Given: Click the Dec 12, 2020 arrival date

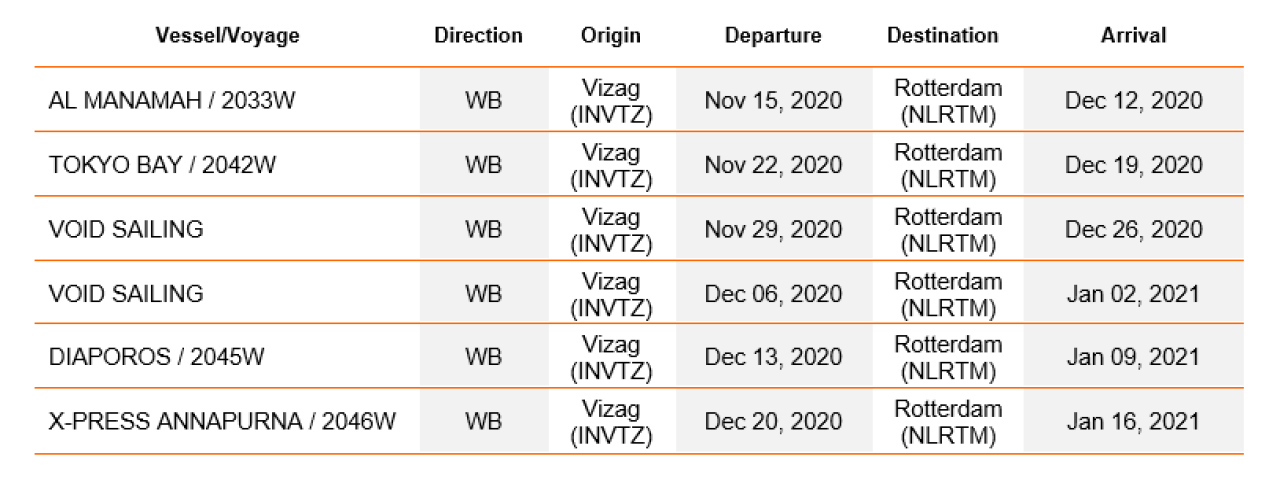Looking at the screenshot, I should click(x=1133, y=101).
